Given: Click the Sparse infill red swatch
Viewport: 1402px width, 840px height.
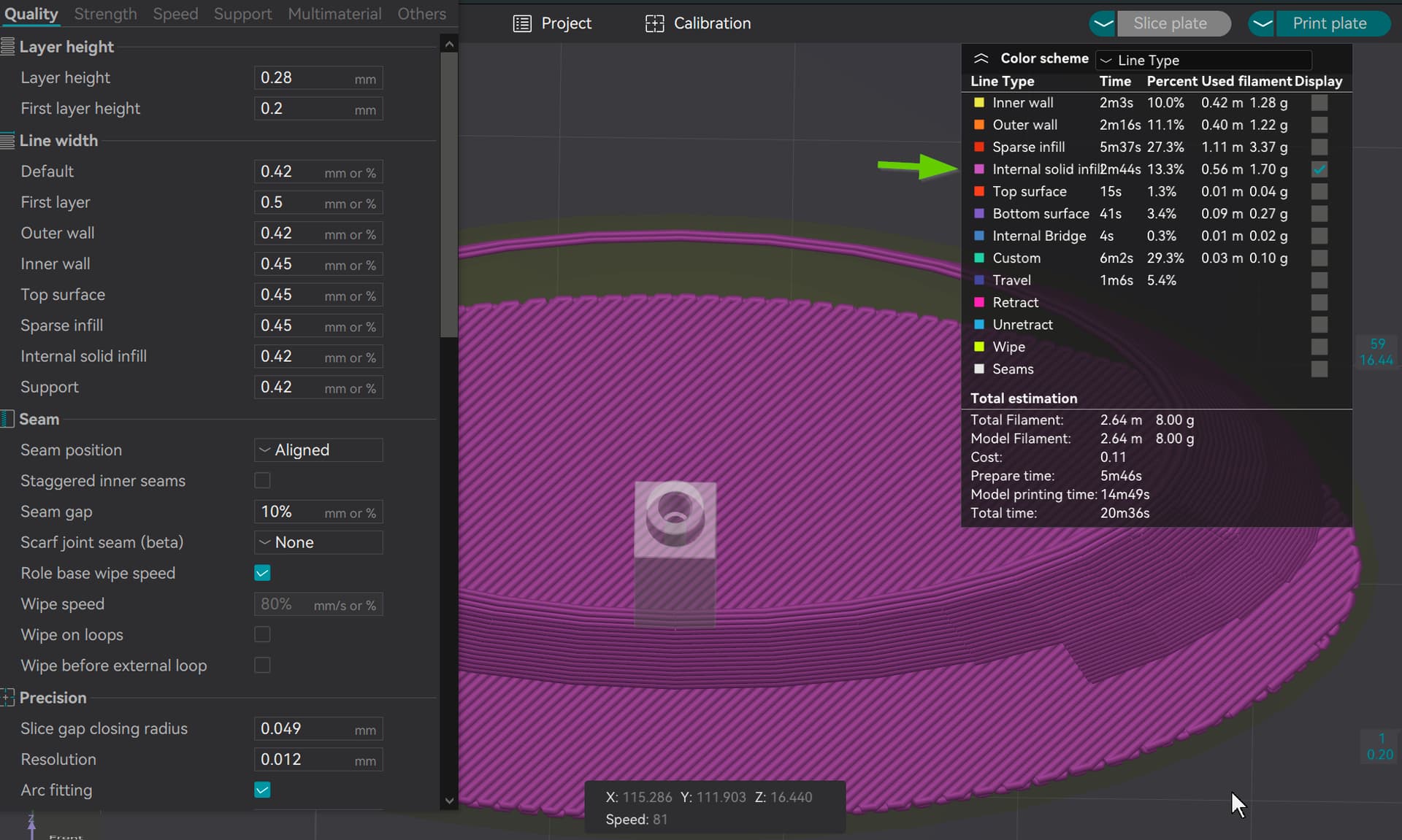Looking at the screenshot, I should (x=979, y=147).
